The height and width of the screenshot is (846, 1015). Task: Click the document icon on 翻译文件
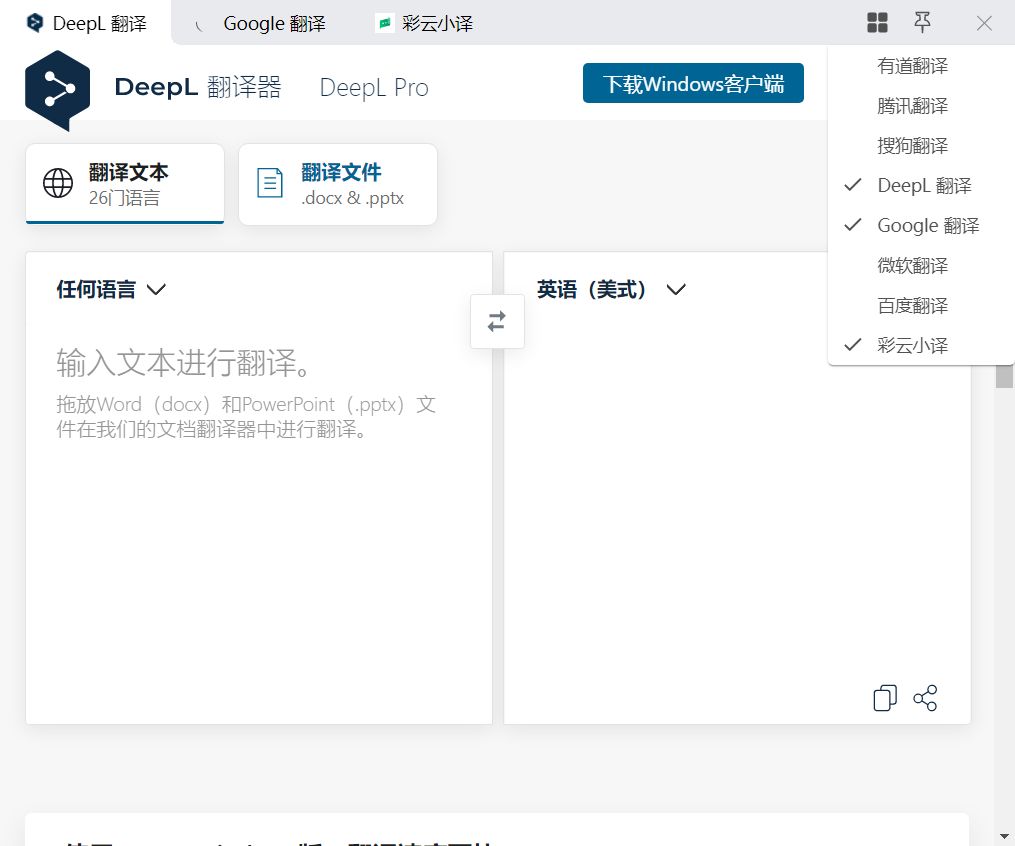pyautogui.click(x=270, y=183)
